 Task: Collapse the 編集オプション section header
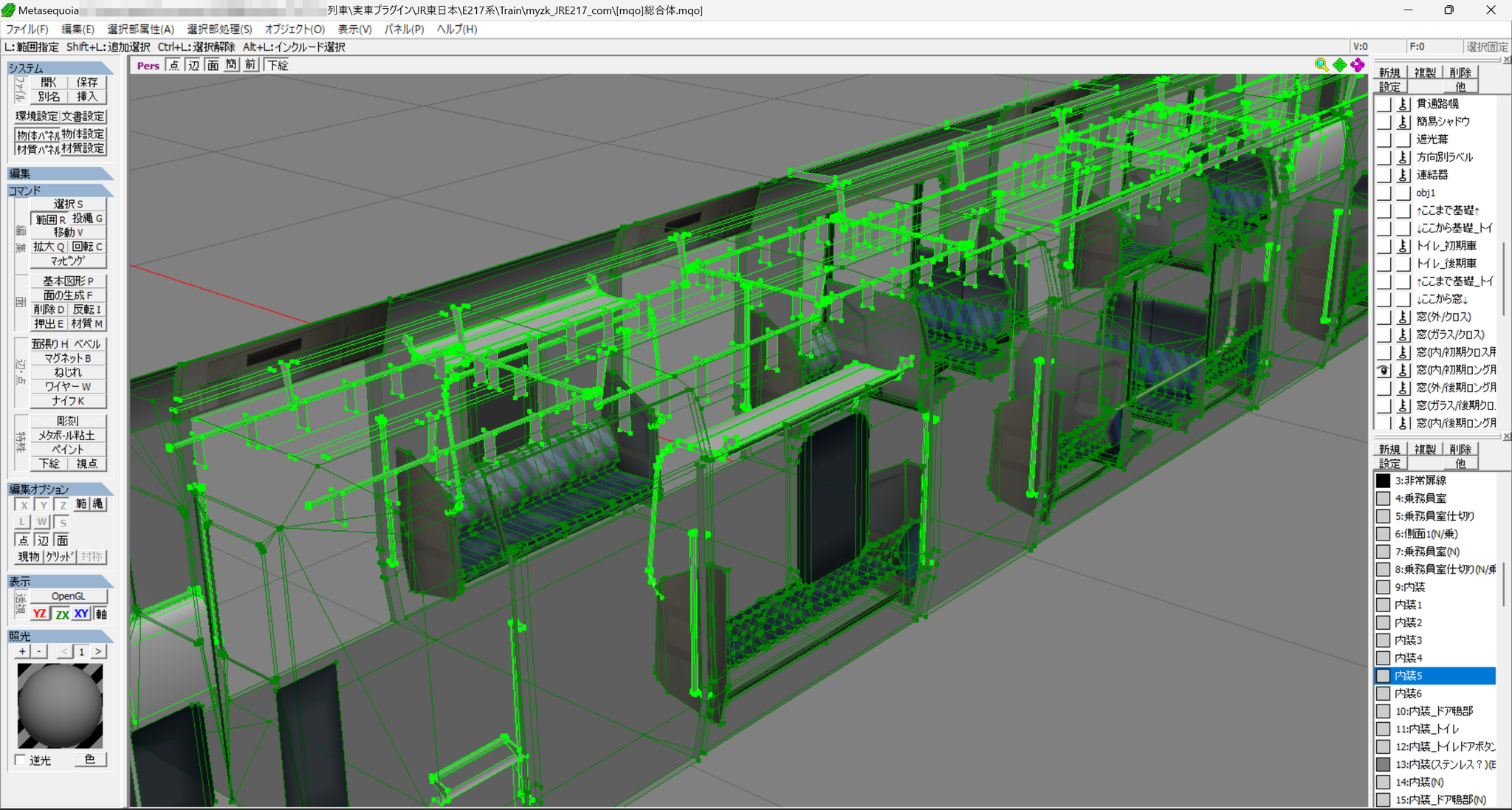tap(61, 489)
